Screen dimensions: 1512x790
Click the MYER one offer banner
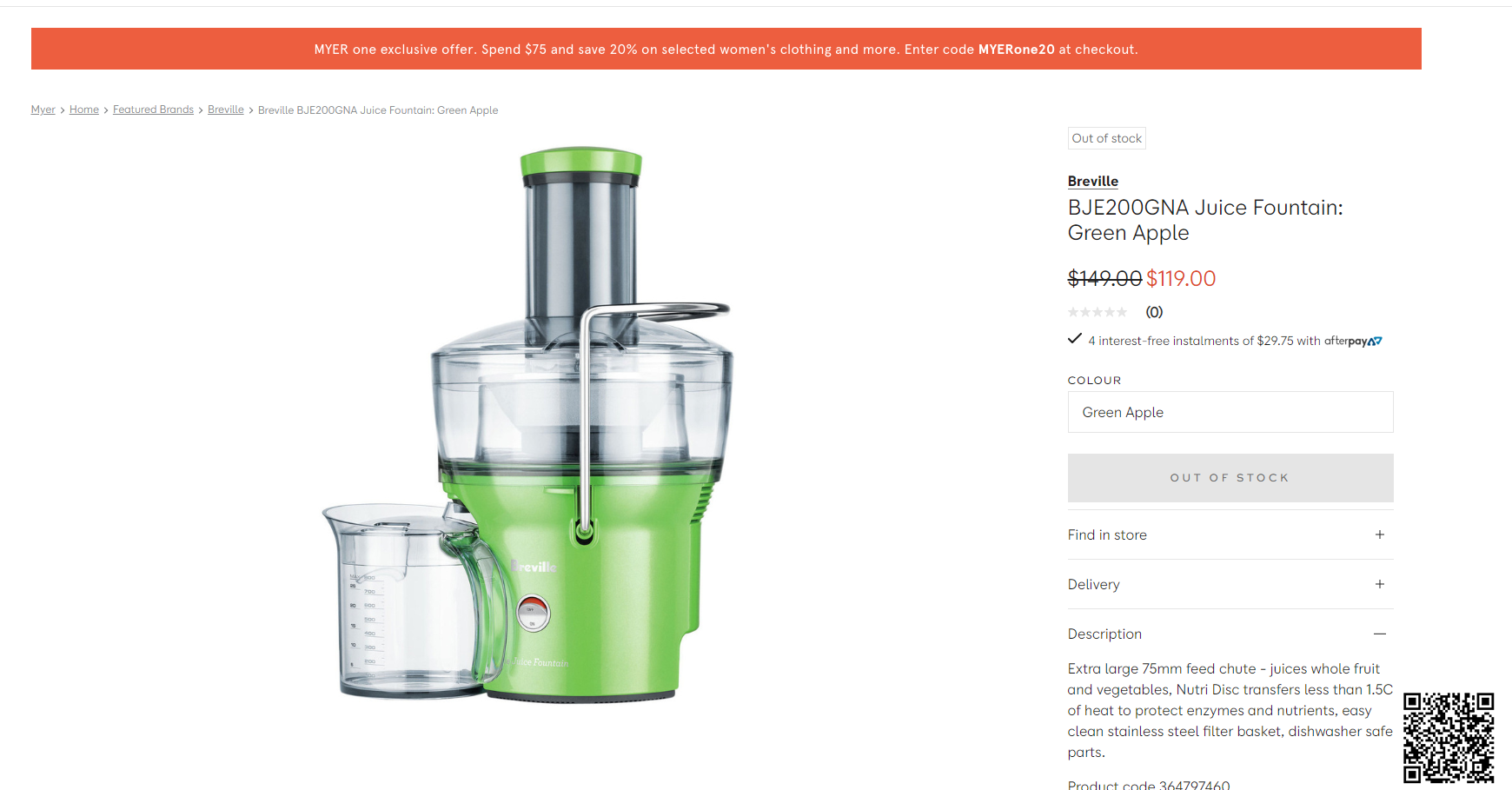726,49
